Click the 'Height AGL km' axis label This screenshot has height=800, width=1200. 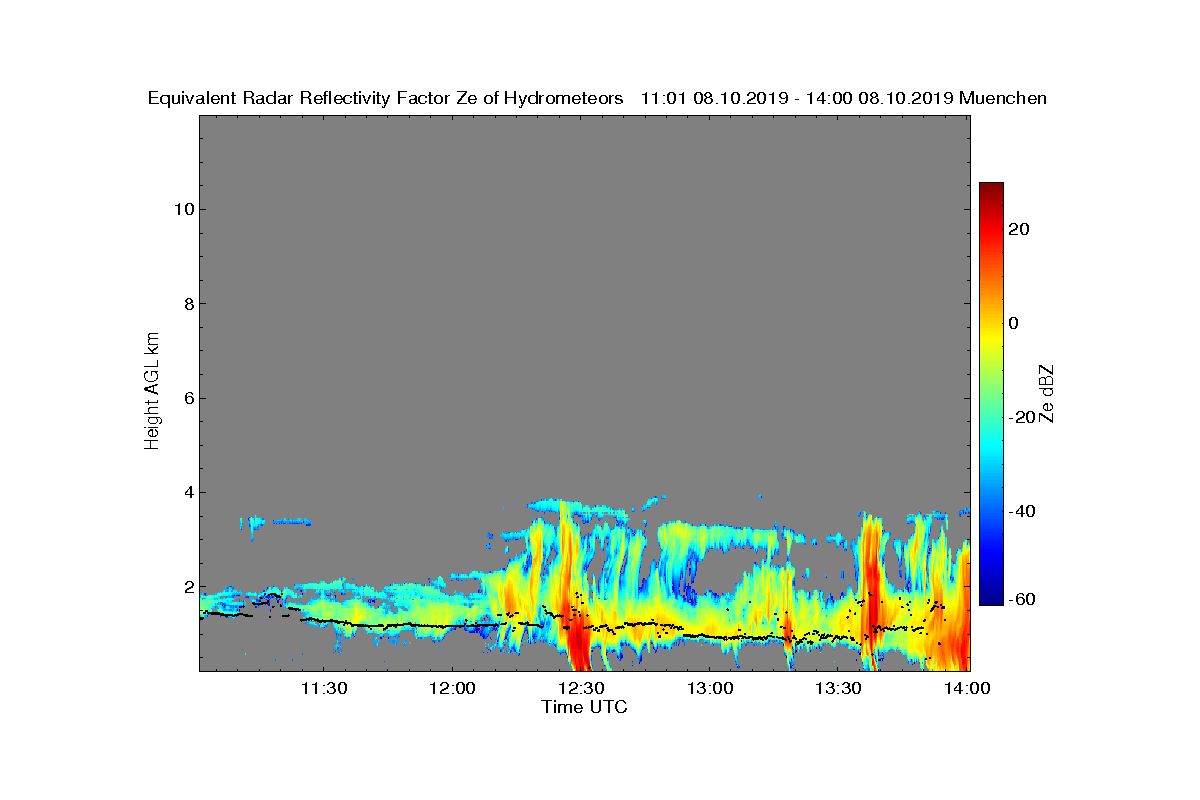152,393
